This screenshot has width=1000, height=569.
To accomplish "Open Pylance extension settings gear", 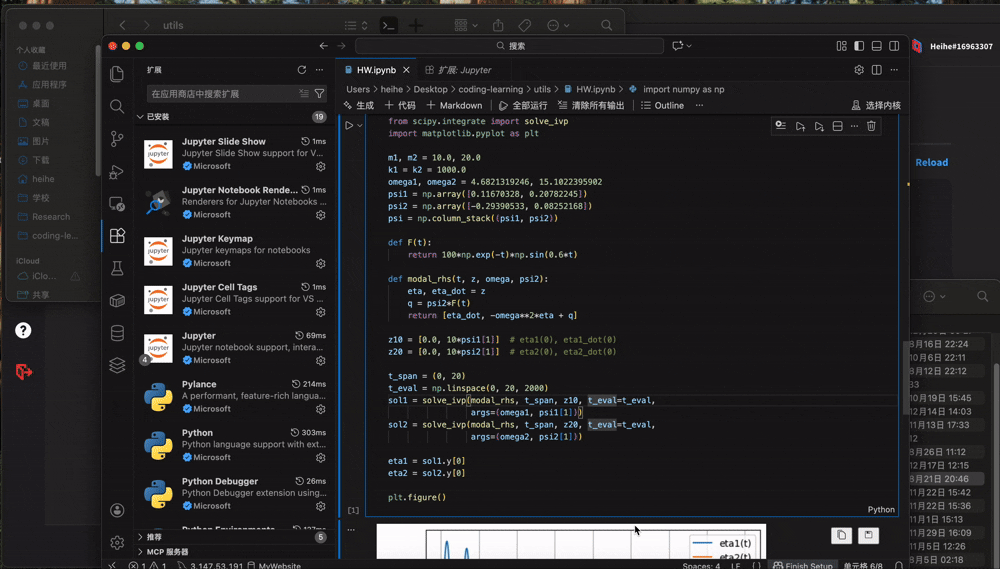I will (320, 409).
